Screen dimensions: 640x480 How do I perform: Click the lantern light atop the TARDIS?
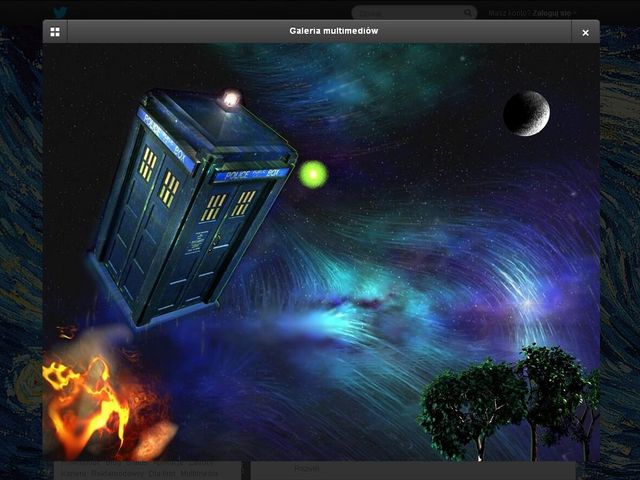(x=231, y=98)
